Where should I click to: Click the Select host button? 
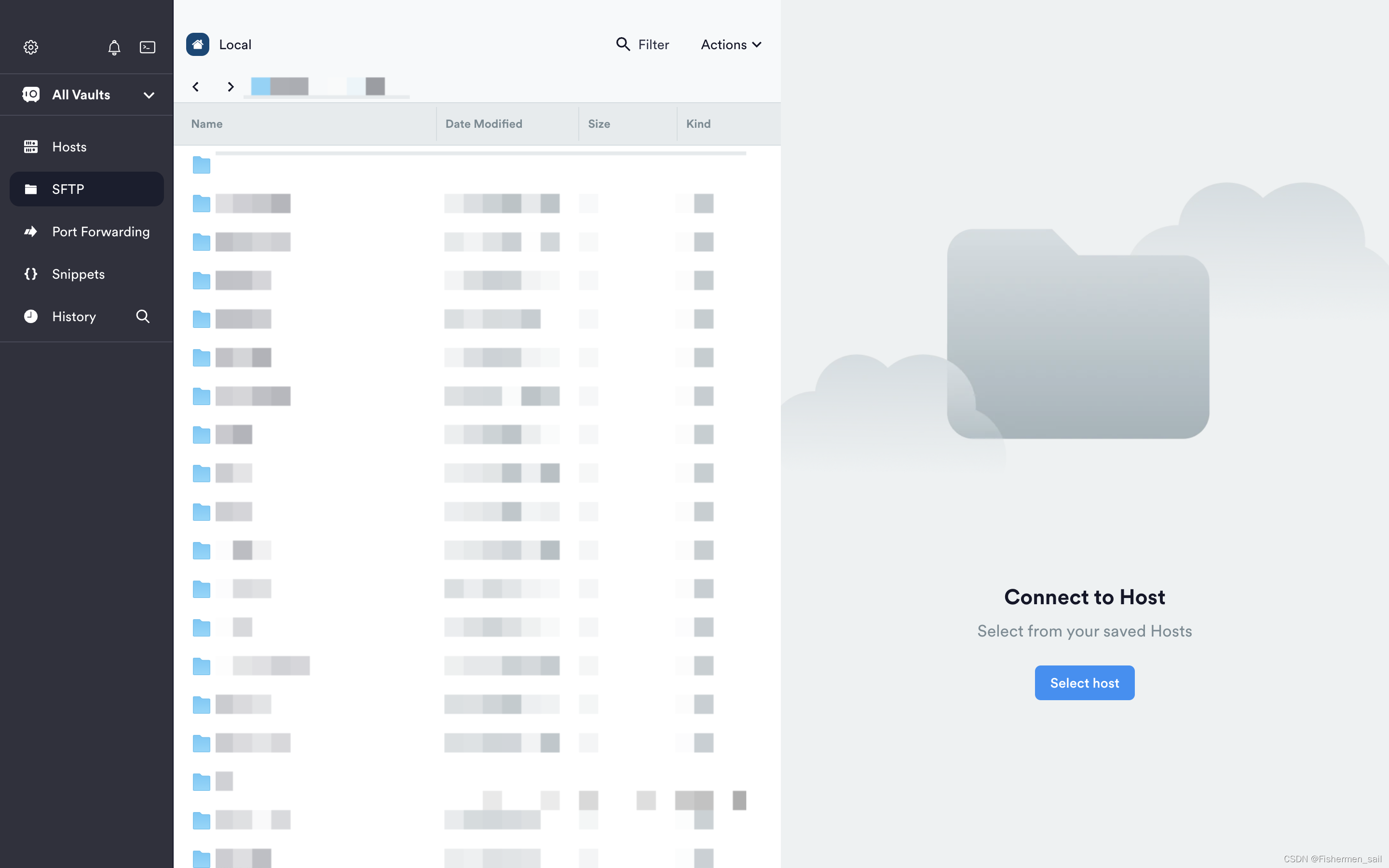[1085, 683]
